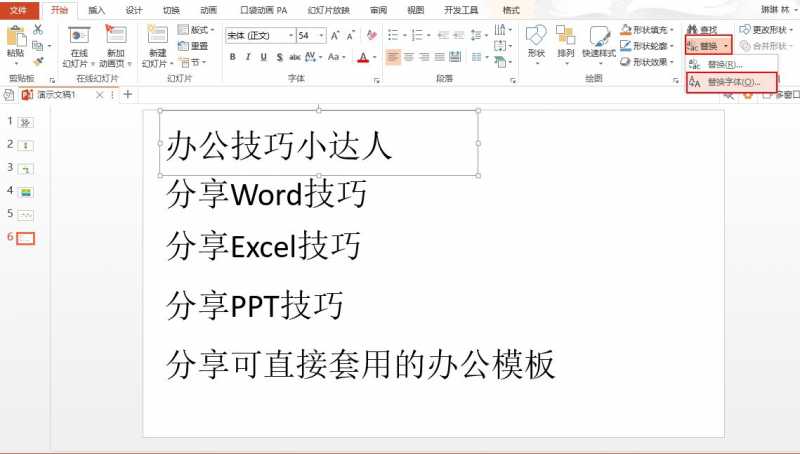Close the 演示文稿1 document tab
Viewport: 800px width, 454px height.
click(x=99, y=94)
